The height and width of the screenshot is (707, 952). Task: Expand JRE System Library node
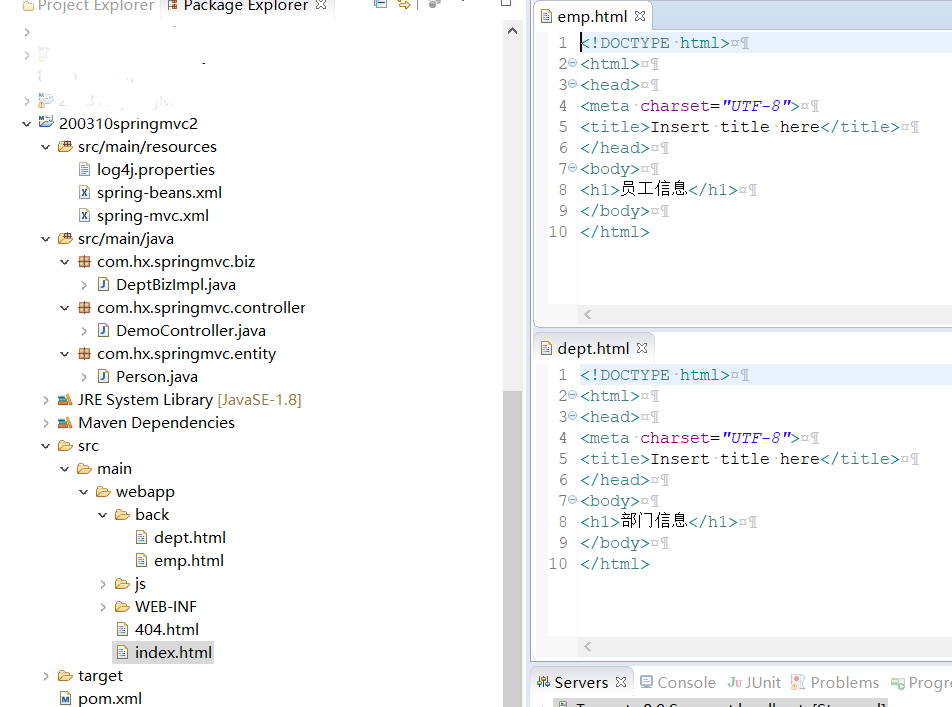[46, 400]
